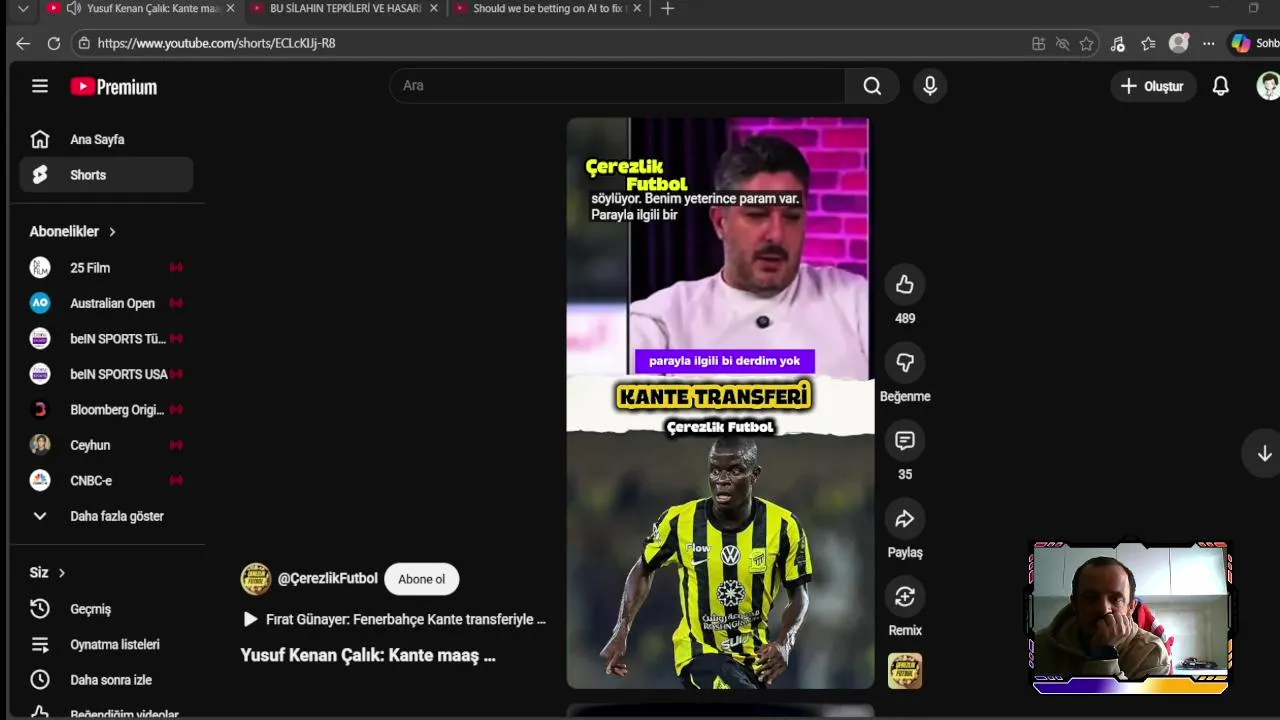Click the 35 comments count
Viewport: 1280px width, 720px height.
905,475
